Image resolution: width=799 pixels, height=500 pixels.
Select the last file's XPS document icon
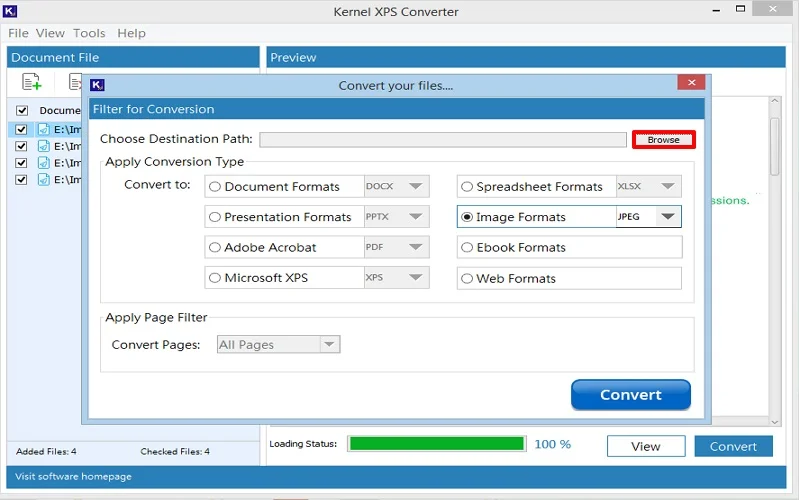43,180
